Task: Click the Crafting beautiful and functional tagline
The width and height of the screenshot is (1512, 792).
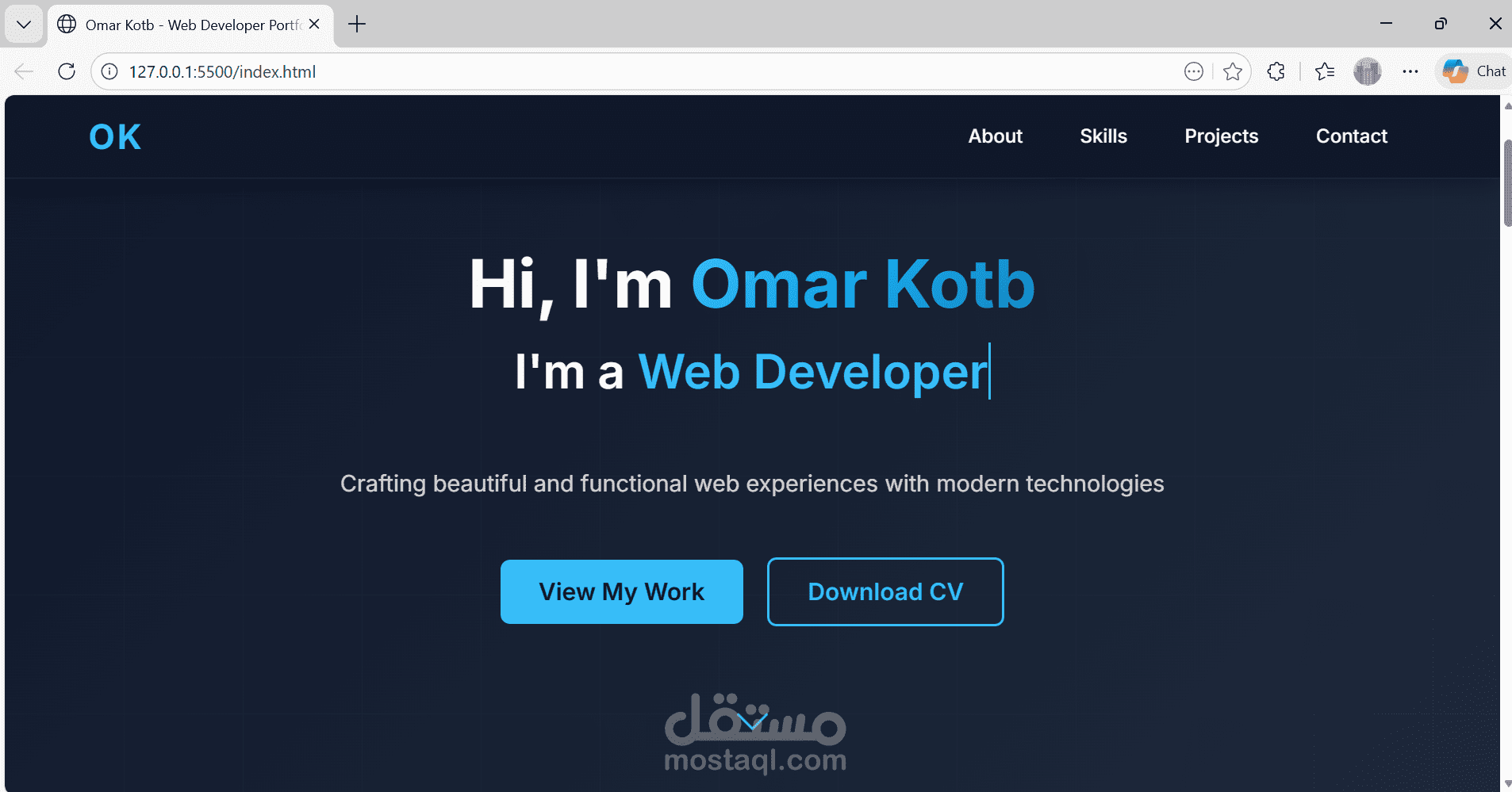Action: pyautogui.click(x=752, y=484)
